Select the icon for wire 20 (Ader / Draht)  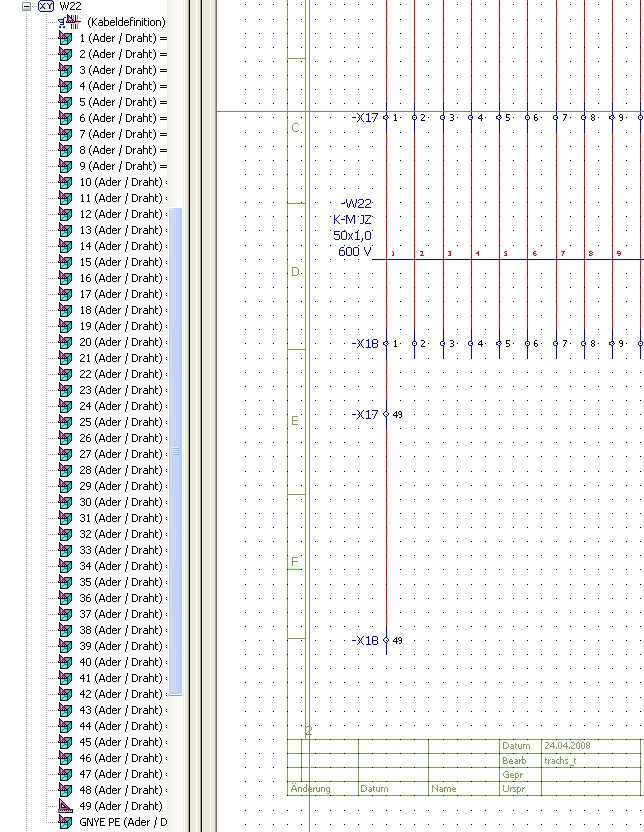(65, 342)
